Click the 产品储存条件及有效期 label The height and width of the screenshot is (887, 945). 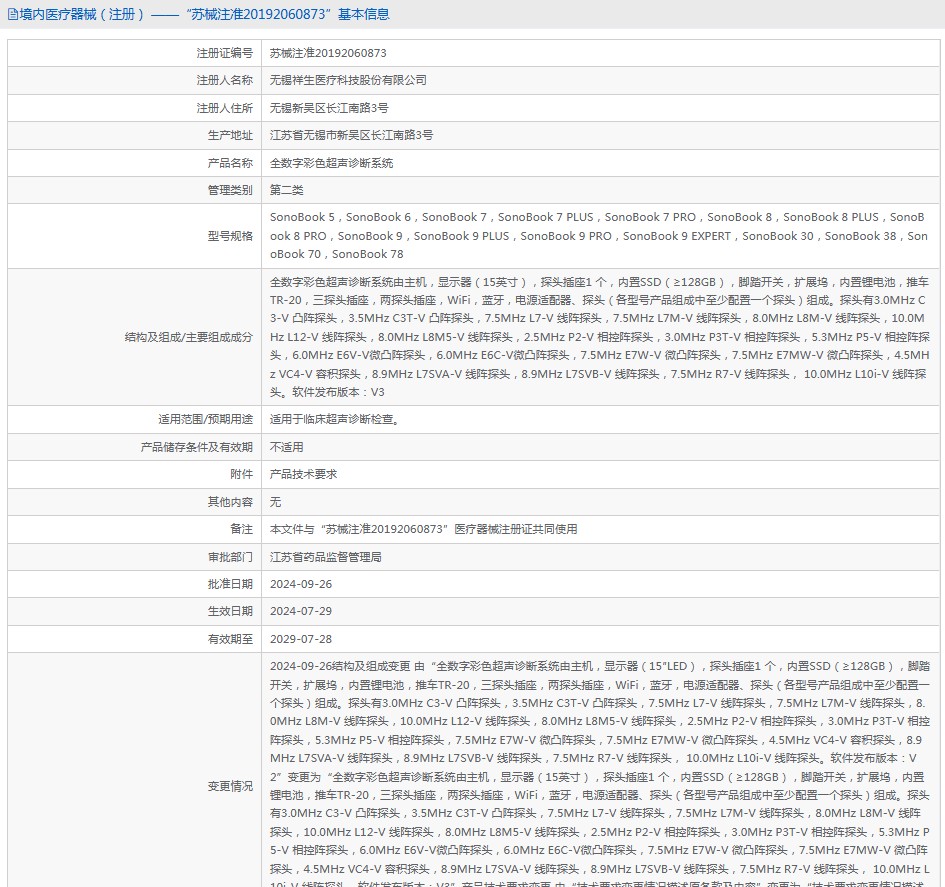[196, 447]
